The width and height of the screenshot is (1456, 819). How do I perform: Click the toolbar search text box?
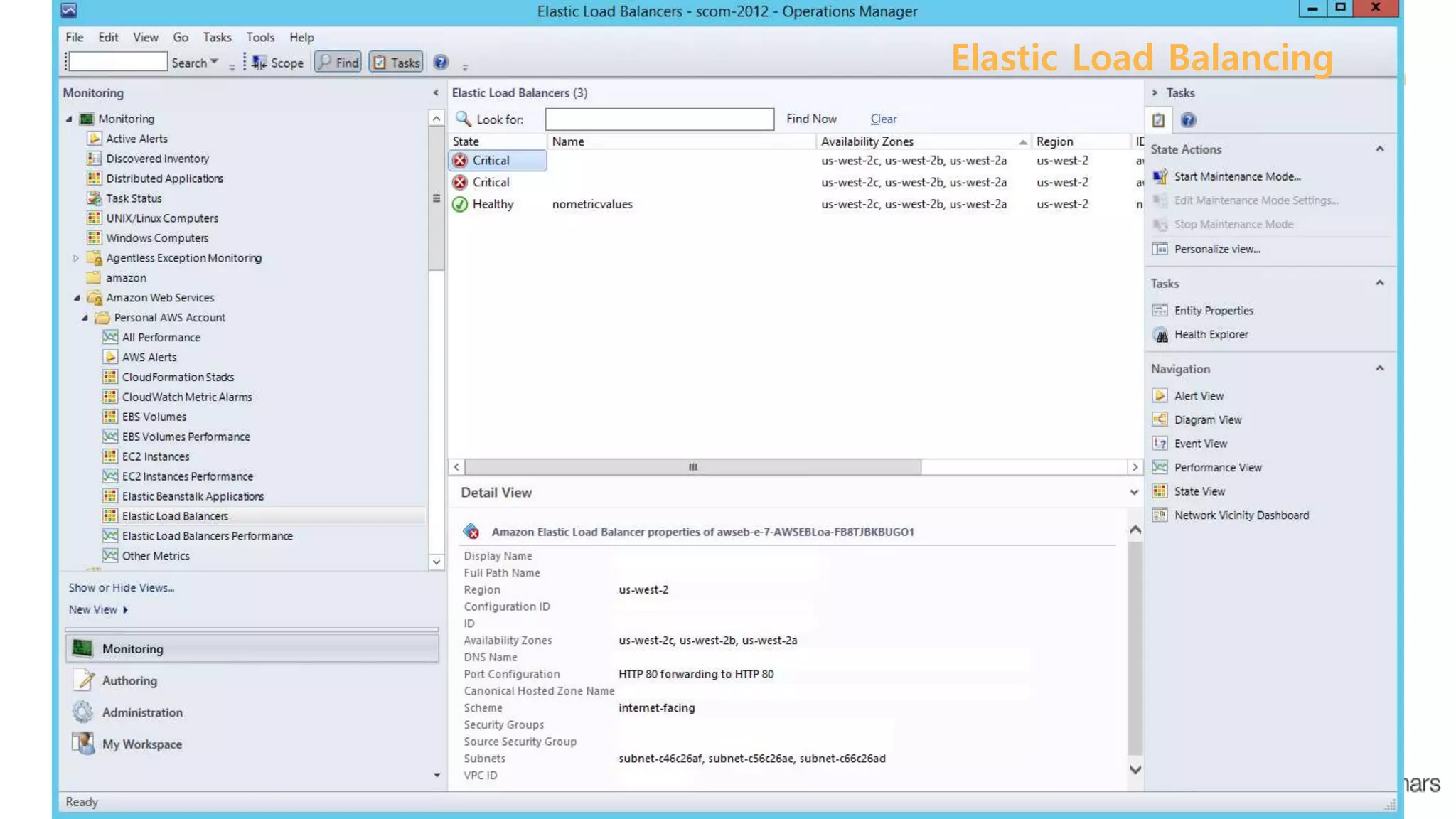(118, 62)
